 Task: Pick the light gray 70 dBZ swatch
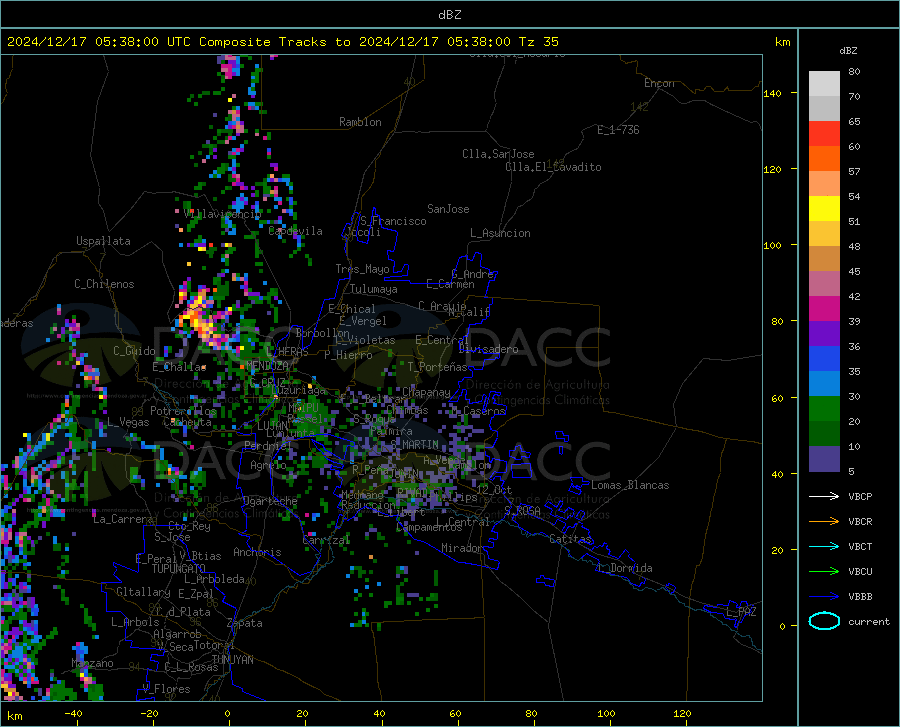(x=824, y=84)
